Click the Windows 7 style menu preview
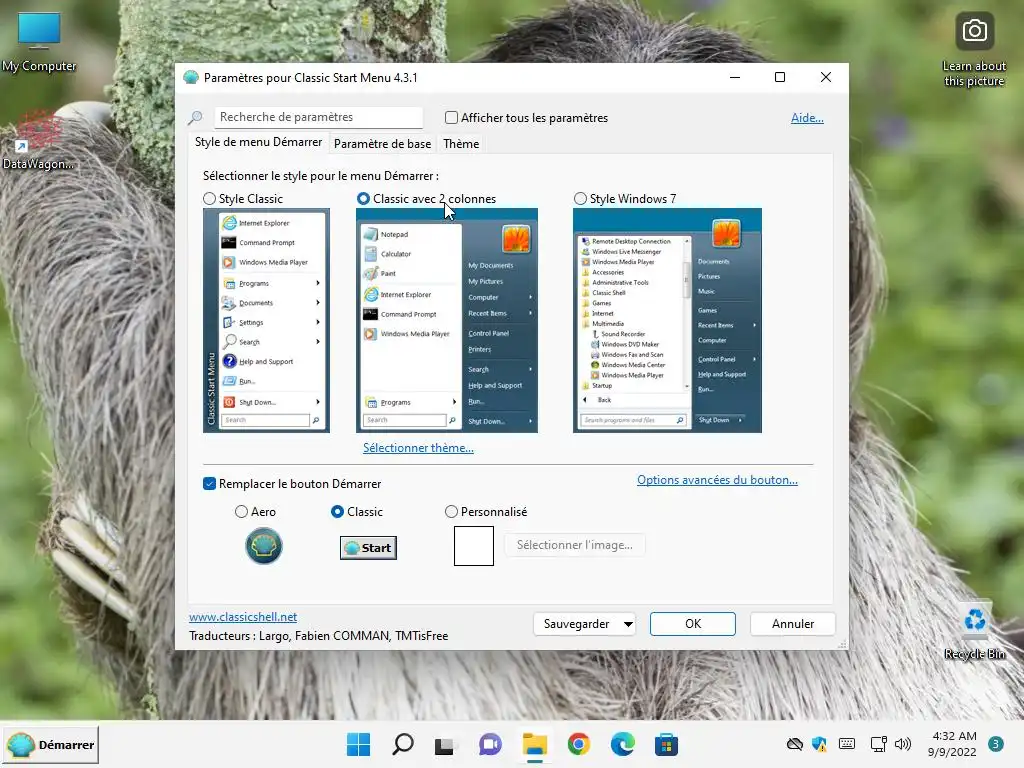1024x768 pixels. pos(667,320)
